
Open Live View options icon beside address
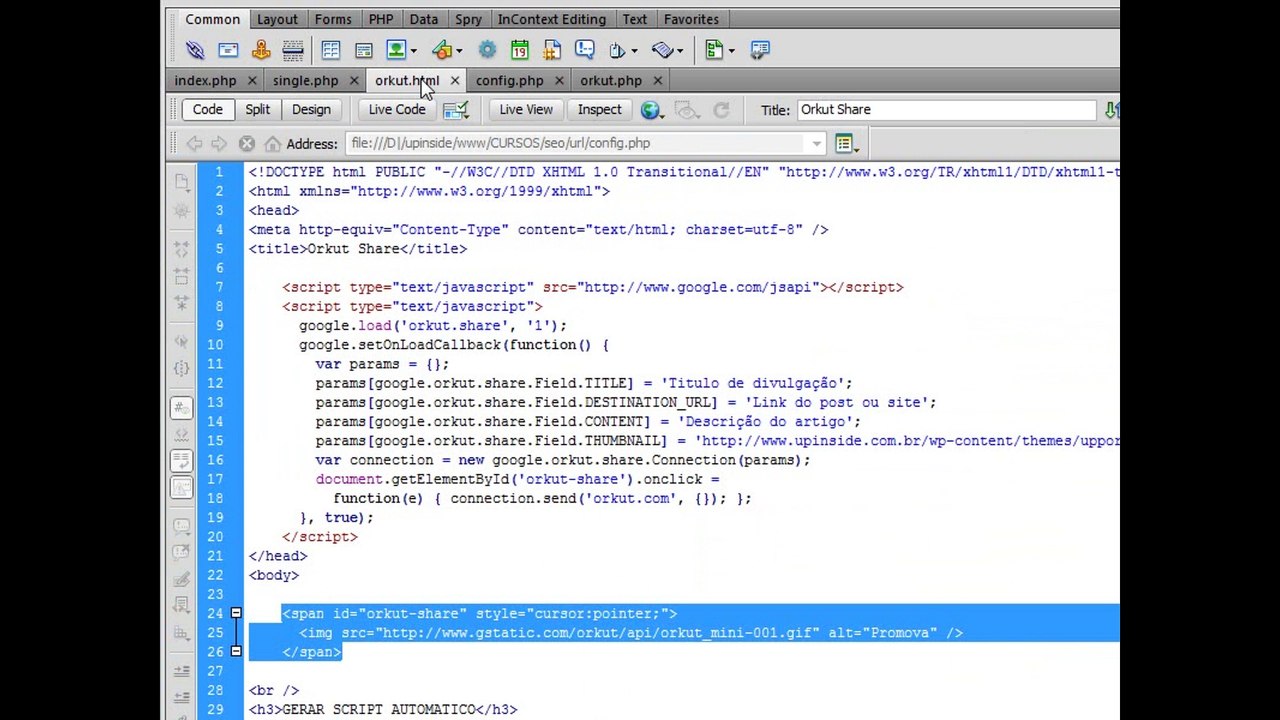845,144
